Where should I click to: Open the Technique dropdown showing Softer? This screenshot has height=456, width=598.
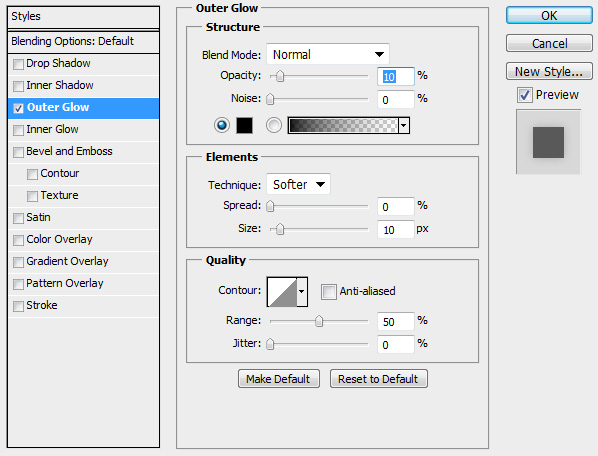pos(298,184)
